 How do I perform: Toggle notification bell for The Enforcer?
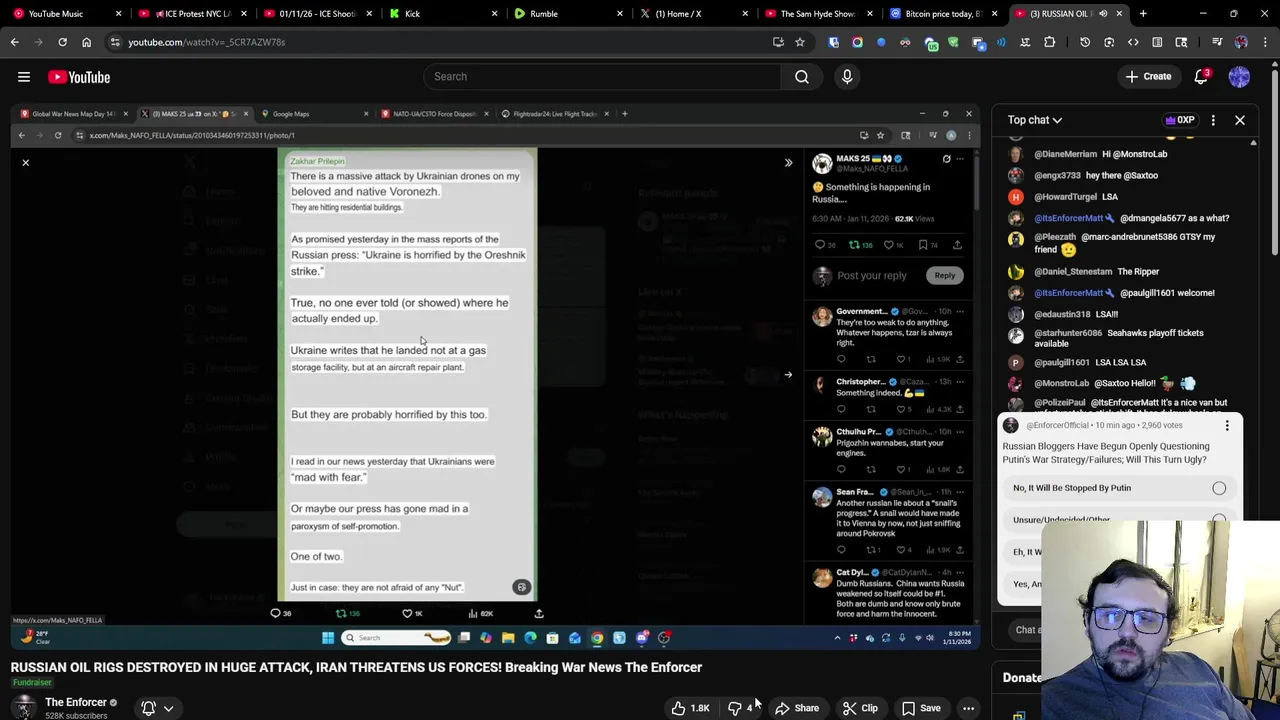(148, 708)
